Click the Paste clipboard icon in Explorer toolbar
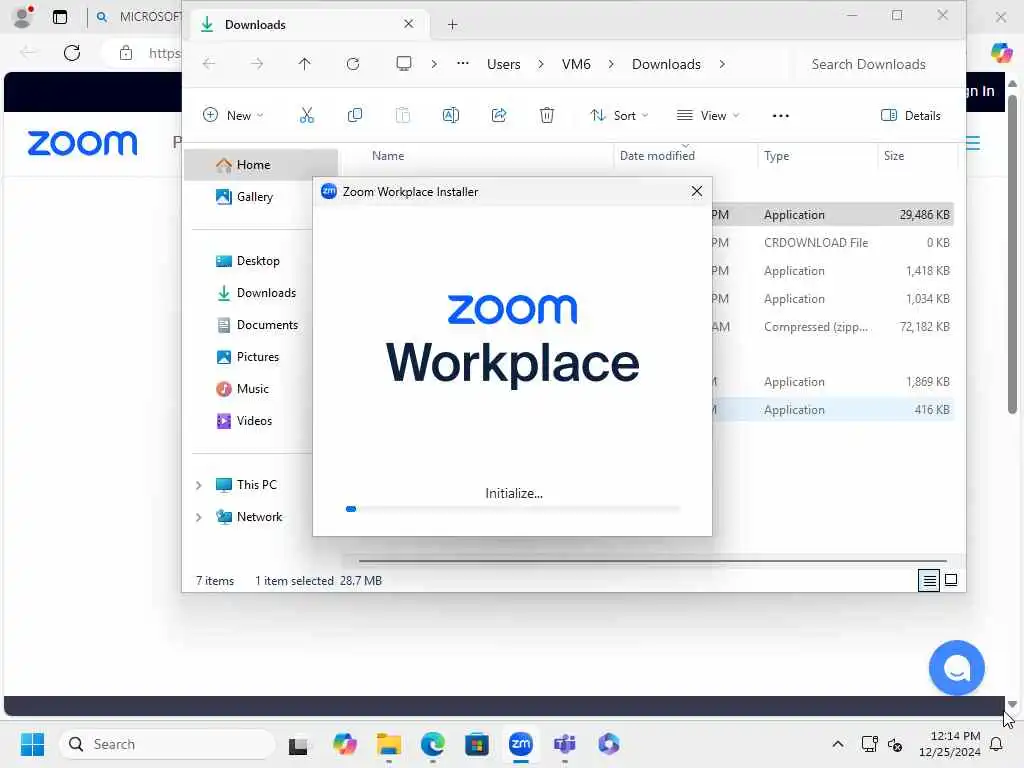Screen dimensions: 1024x768 (x=403, y=116)
